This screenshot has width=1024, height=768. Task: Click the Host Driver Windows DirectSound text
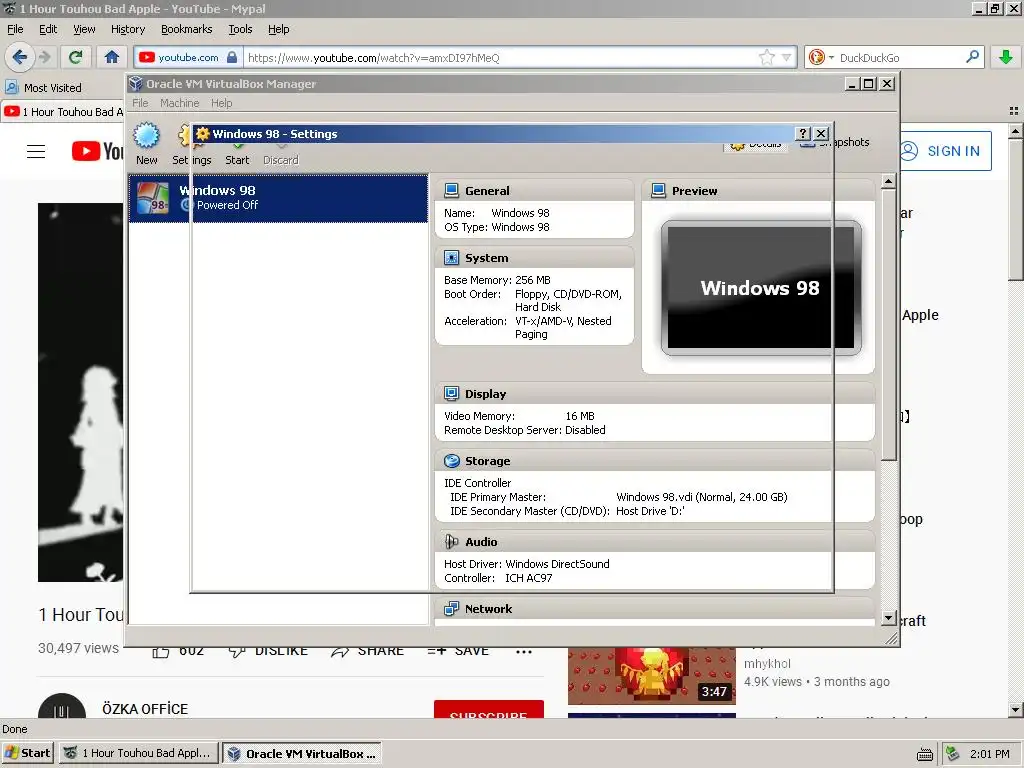click(x=526, y=564)
